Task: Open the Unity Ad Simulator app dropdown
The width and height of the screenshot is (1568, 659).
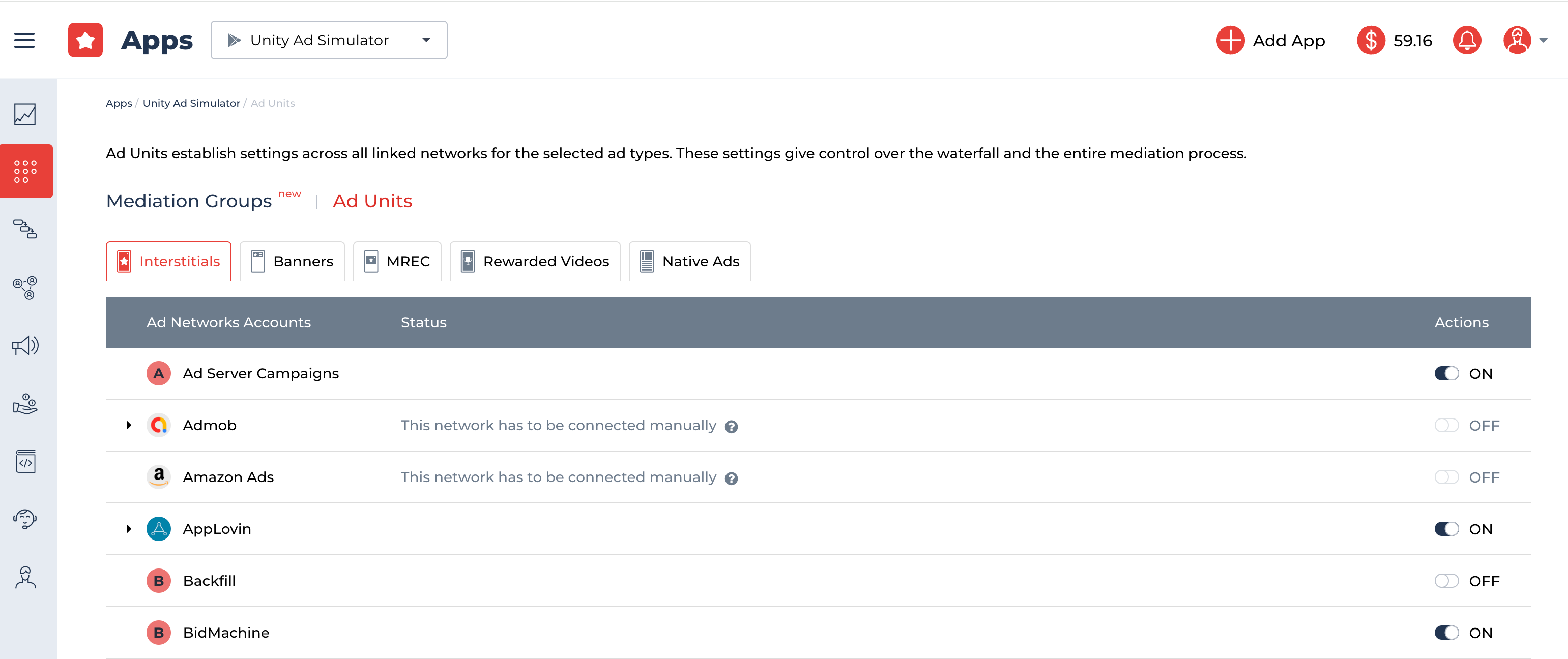Action: click(329, 40)
